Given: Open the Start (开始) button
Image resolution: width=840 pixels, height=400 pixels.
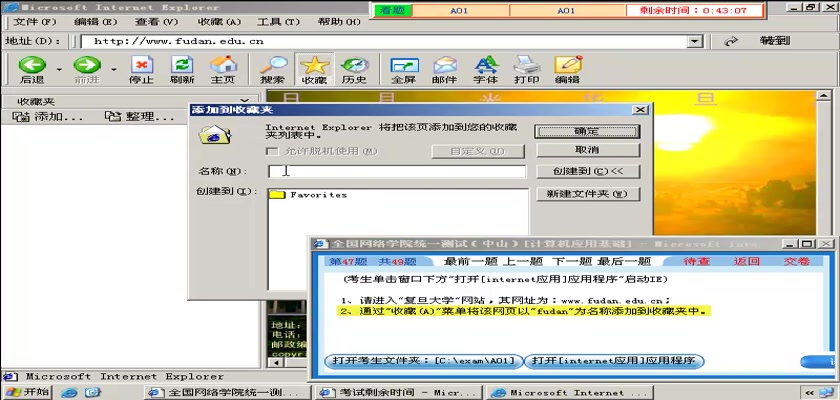Looking at the screenshot, I should [x=27, y=392].
